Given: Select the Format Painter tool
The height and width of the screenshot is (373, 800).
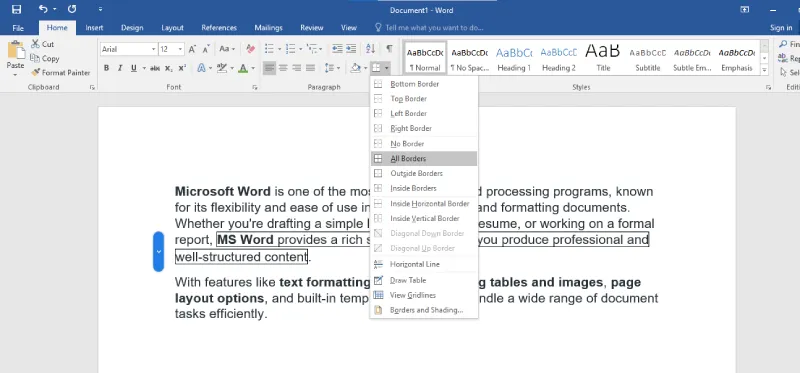Looking at the screenshot, I should point(60,72).
